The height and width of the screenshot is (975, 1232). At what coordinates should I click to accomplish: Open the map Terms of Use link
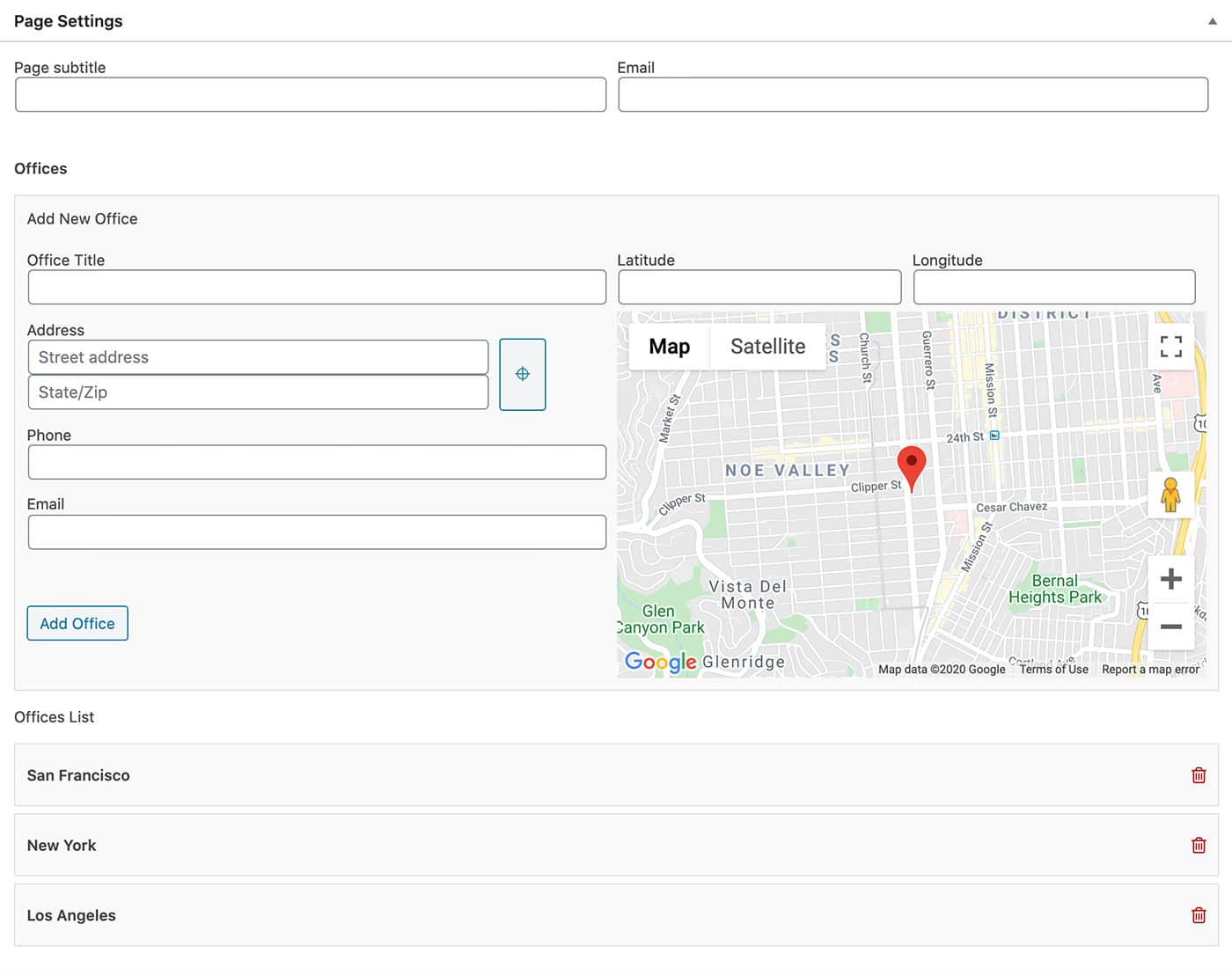[x=1053, y=670]
